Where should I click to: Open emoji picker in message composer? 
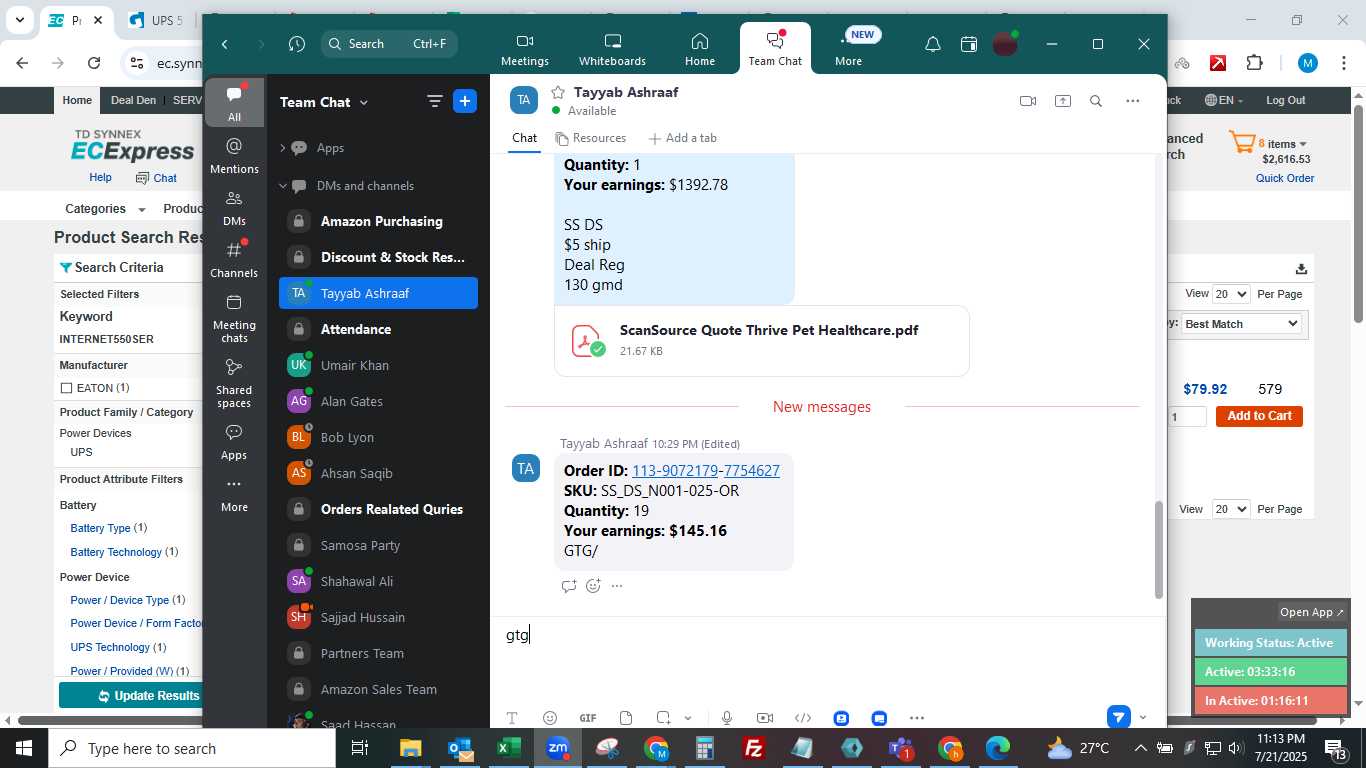[x=549, y=718]
